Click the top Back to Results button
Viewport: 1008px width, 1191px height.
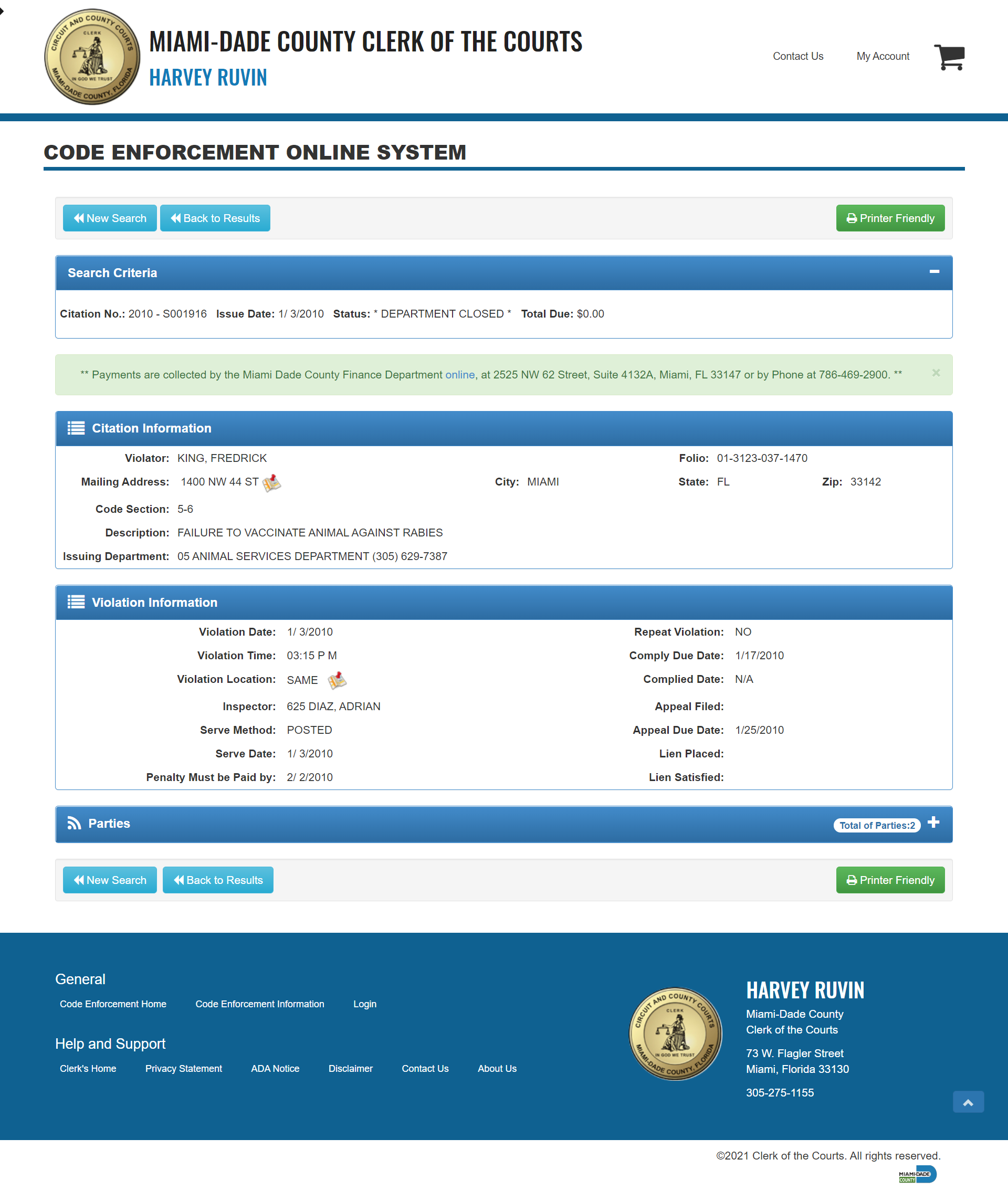click(x=215, y=218)
